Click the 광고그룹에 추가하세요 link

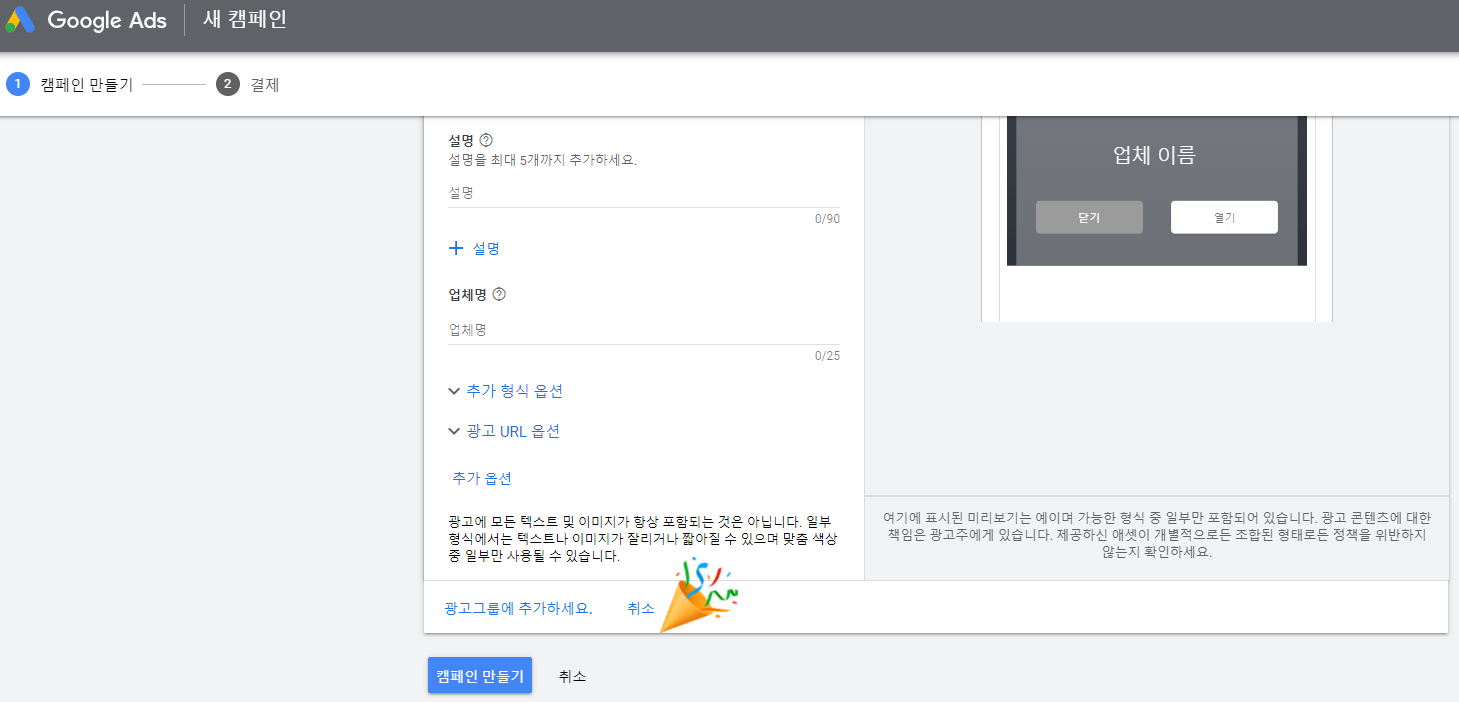(x=516, y=607)
